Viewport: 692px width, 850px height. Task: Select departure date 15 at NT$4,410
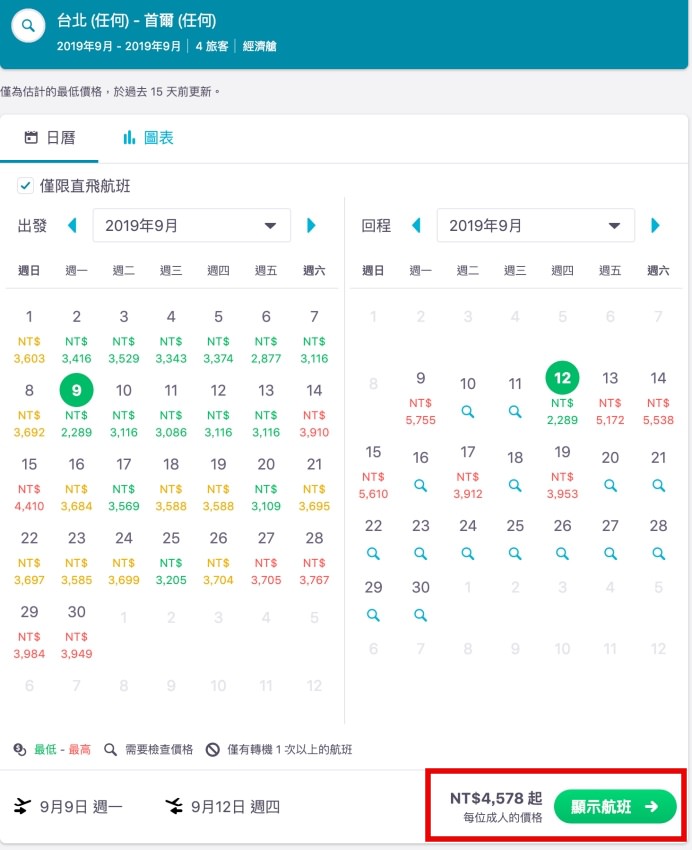29,484
